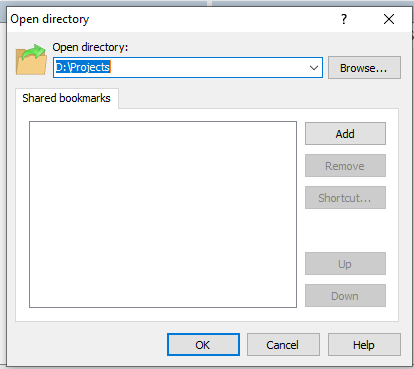Click inside the empty bookmarks list
The height and width of the screenshot is (369, 414).
click(x=163, y=214)
